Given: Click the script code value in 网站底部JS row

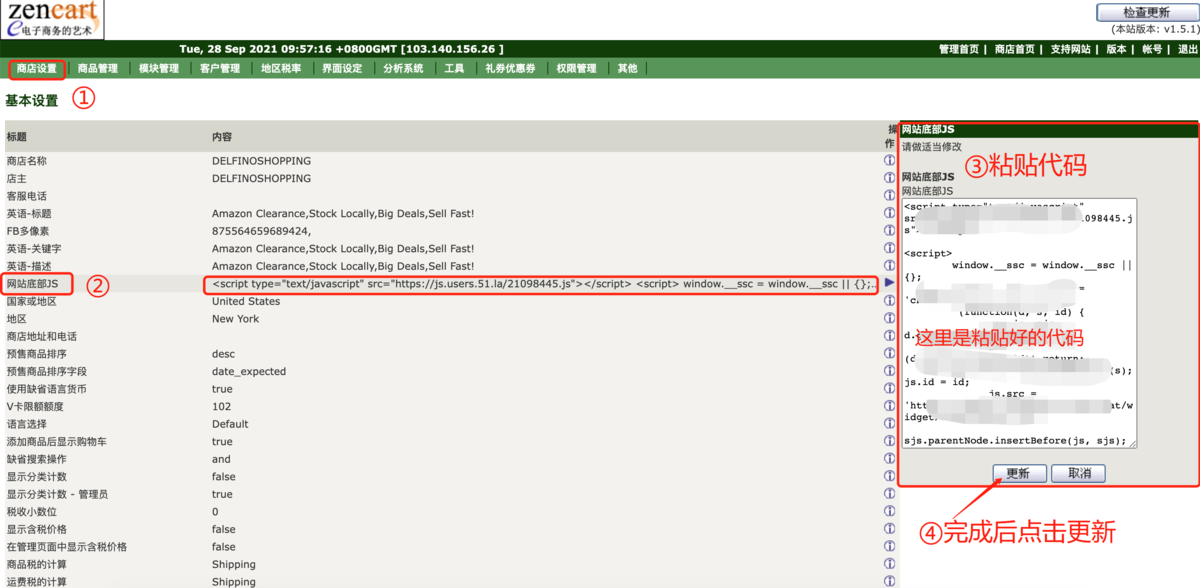Looking at the screenshot, I should tap(543, 283).
